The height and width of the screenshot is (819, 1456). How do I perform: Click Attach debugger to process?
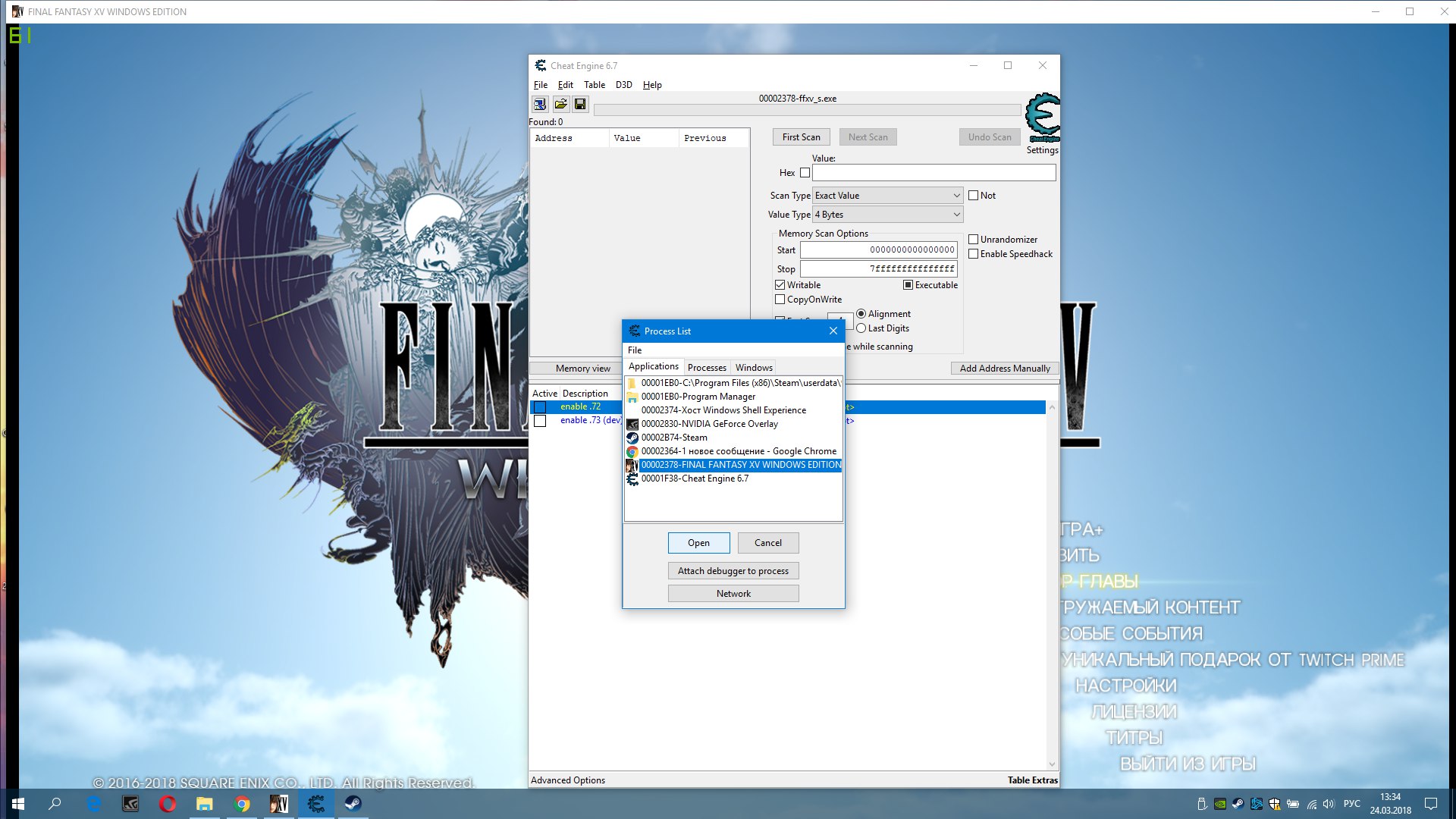coord(733,571)
